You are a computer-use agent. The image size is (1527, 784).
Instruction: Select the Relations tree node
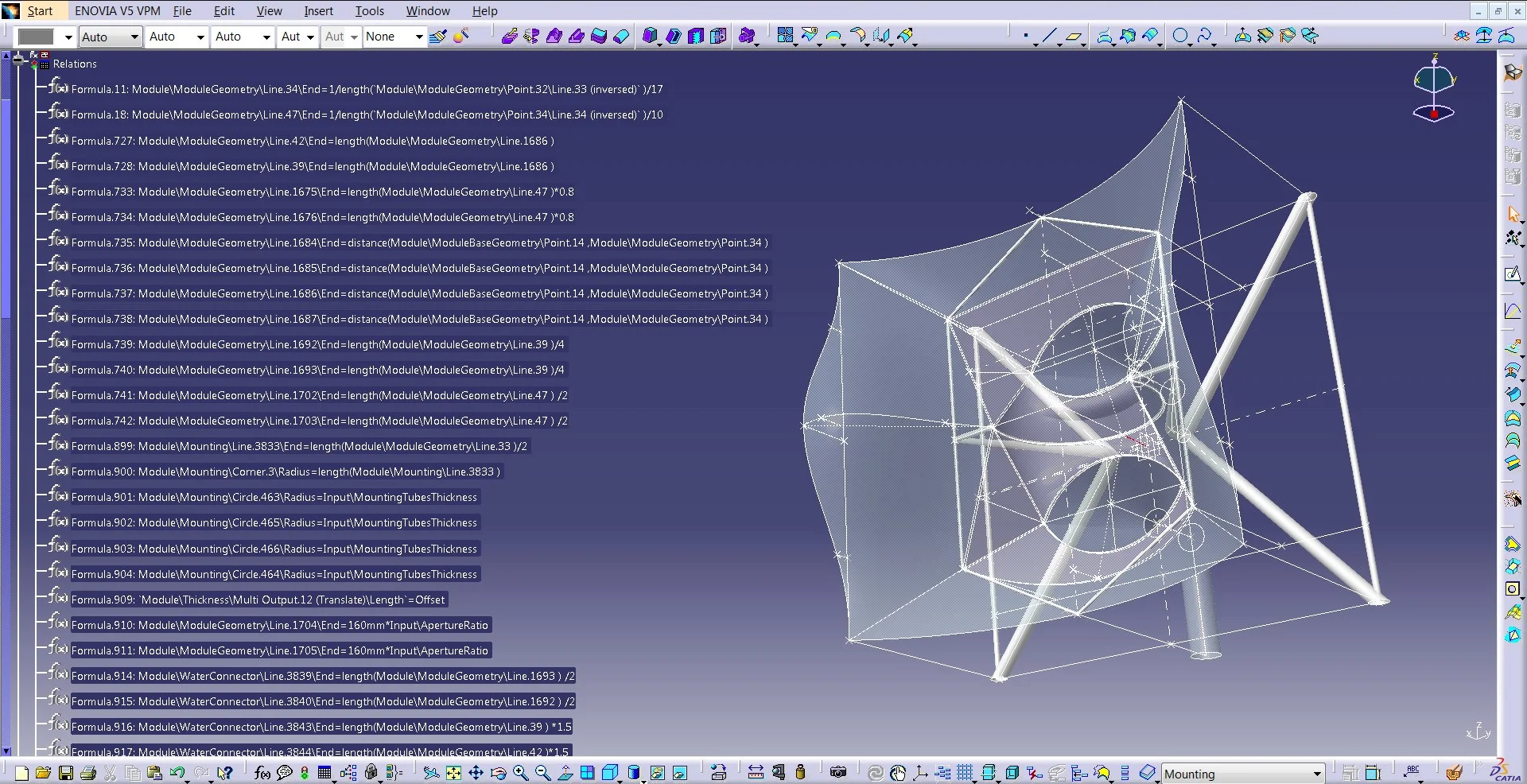[75, 64]
